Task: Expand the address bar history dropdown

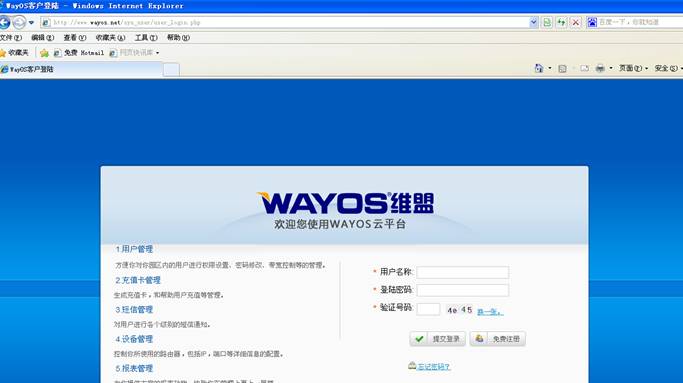Action: (x=534, y=22)
